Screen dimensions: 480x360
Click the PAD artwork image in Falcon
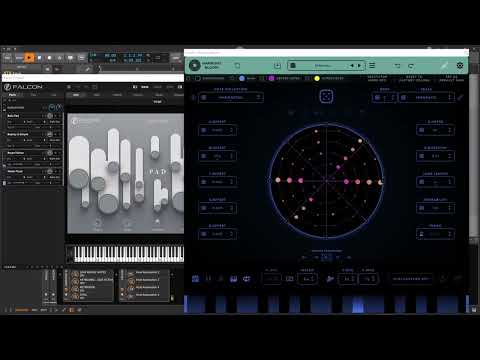tap(126, 173)
